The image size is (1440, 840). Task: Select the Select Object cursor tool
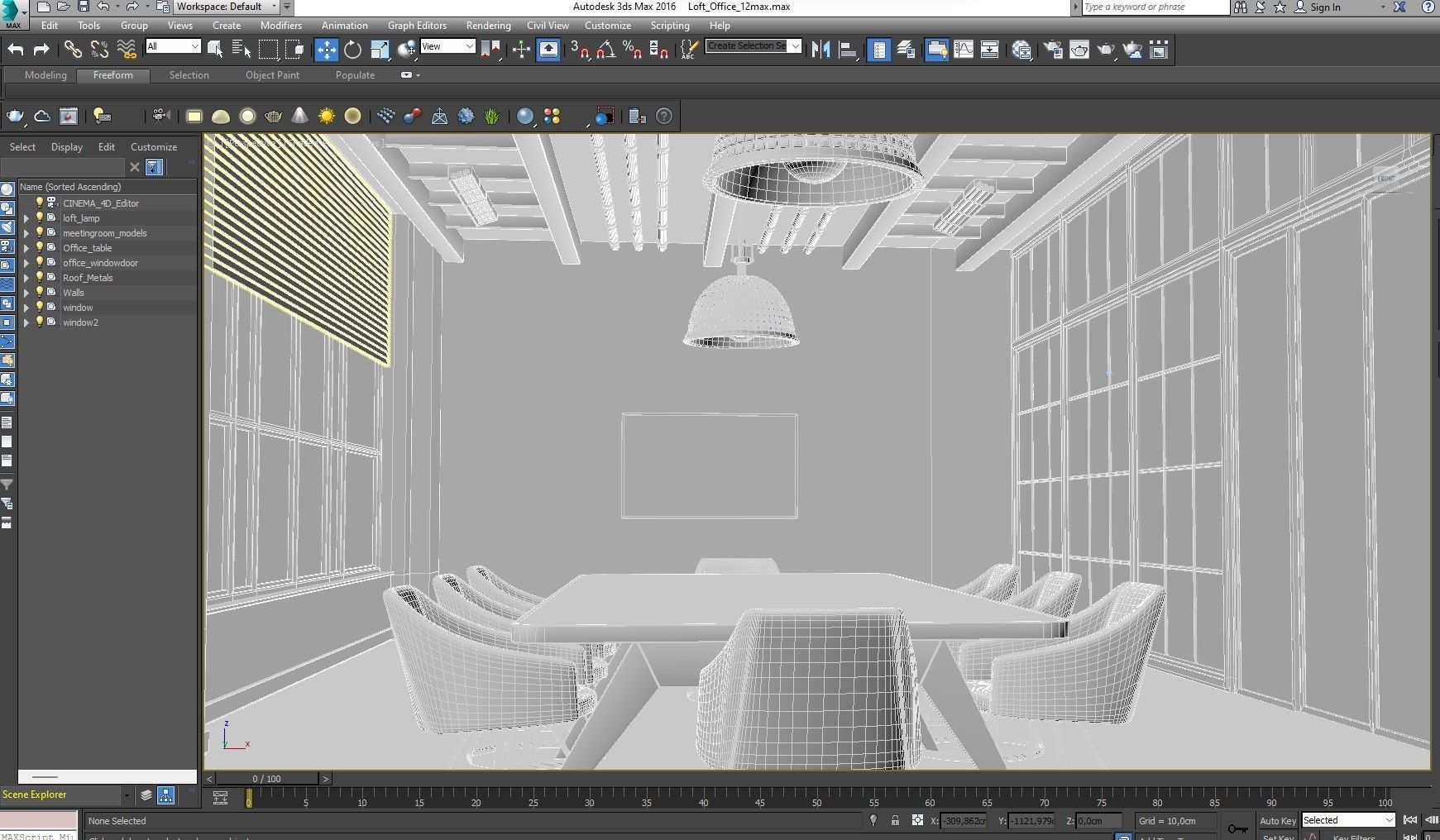215,50
